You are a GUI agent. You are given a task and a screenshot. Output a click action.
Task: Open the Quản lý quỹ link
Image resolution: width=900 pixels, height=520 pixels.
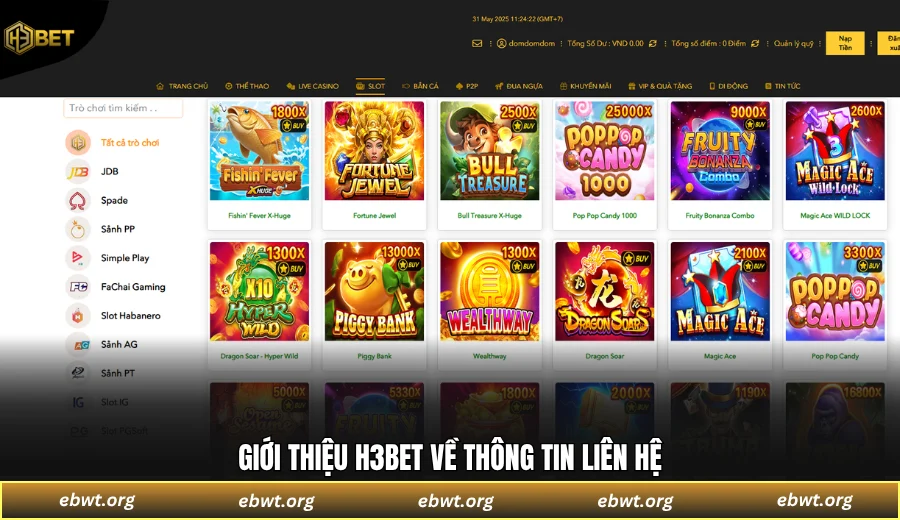793,44
